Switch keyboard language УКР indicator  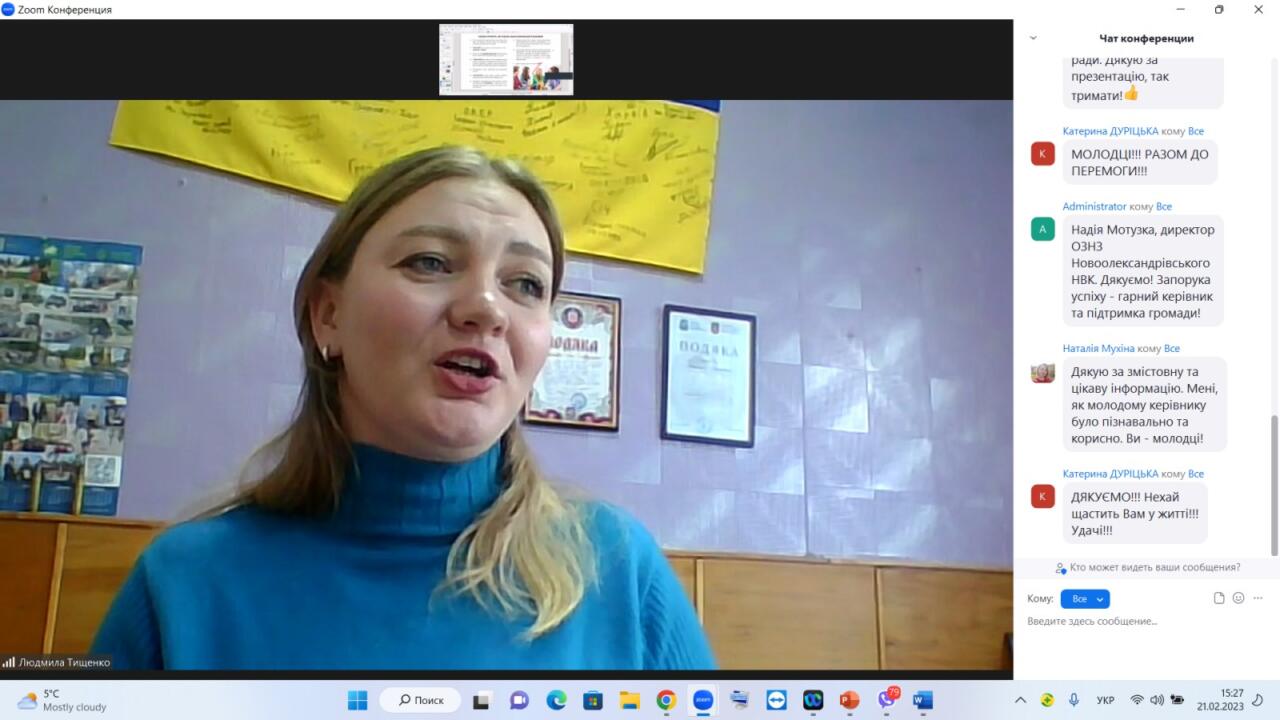tap(1106, 700)
